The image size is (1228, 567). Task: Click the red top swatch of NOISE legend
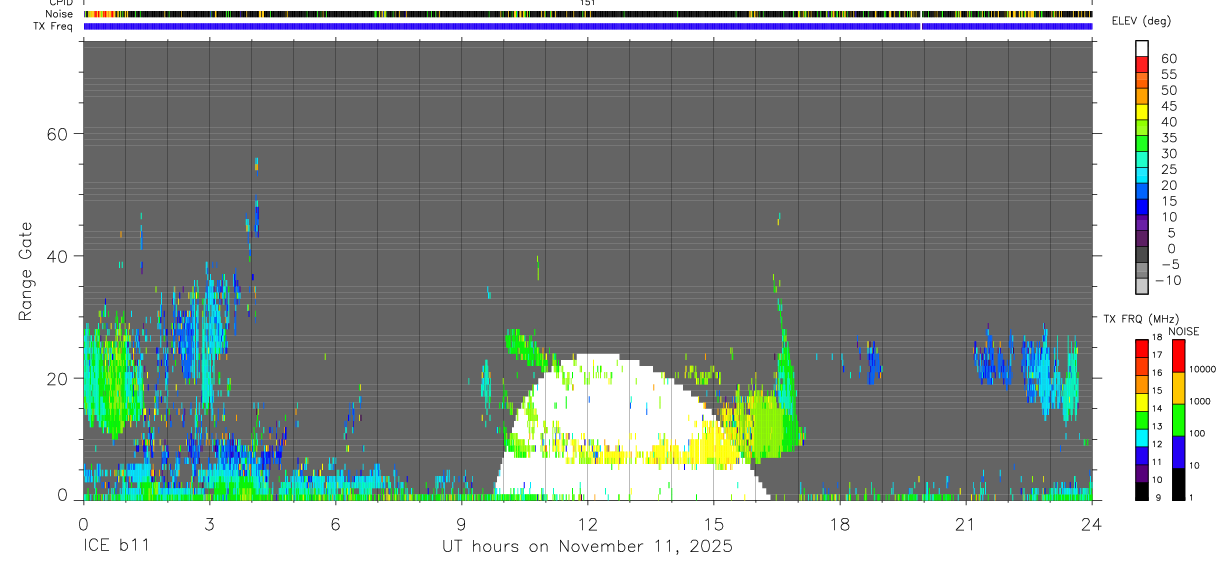pyautogui.click(x=1178, y=356)
